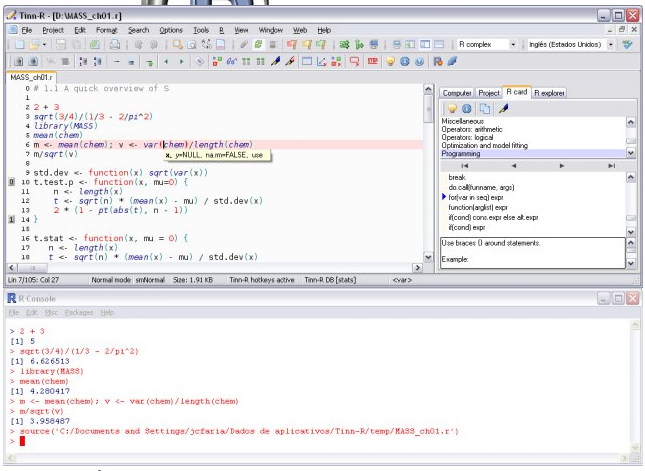
Task: Switch to the R explorer tab
Action: (550, 92)
